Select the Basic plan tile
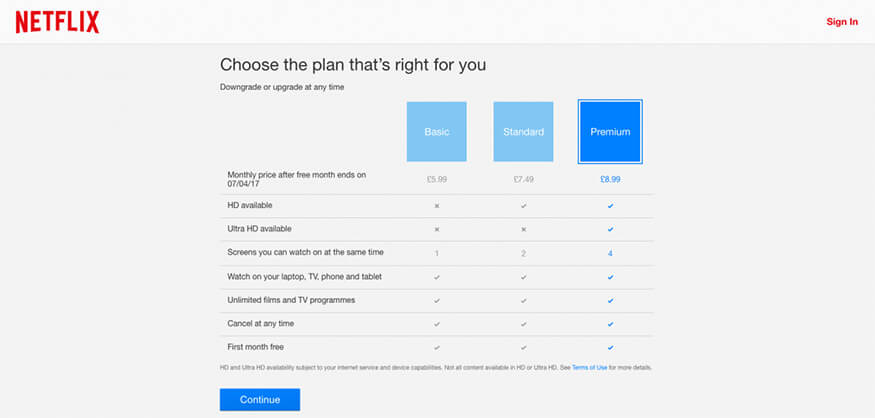875x418 pixels. click(x=436, y=132)
